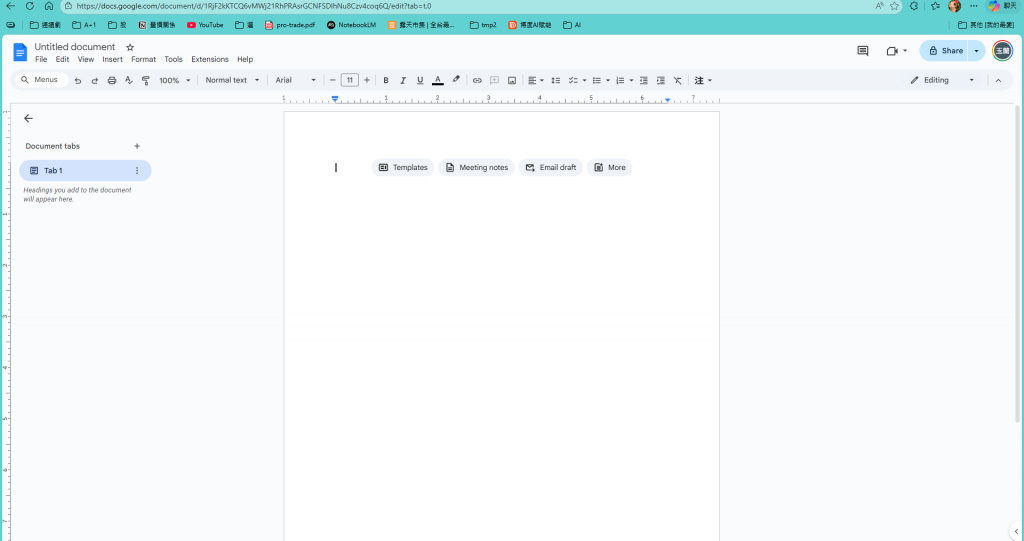Viewport: 1024px width, 541px height.
Task: Insert a link
Action: pos(477,80)
